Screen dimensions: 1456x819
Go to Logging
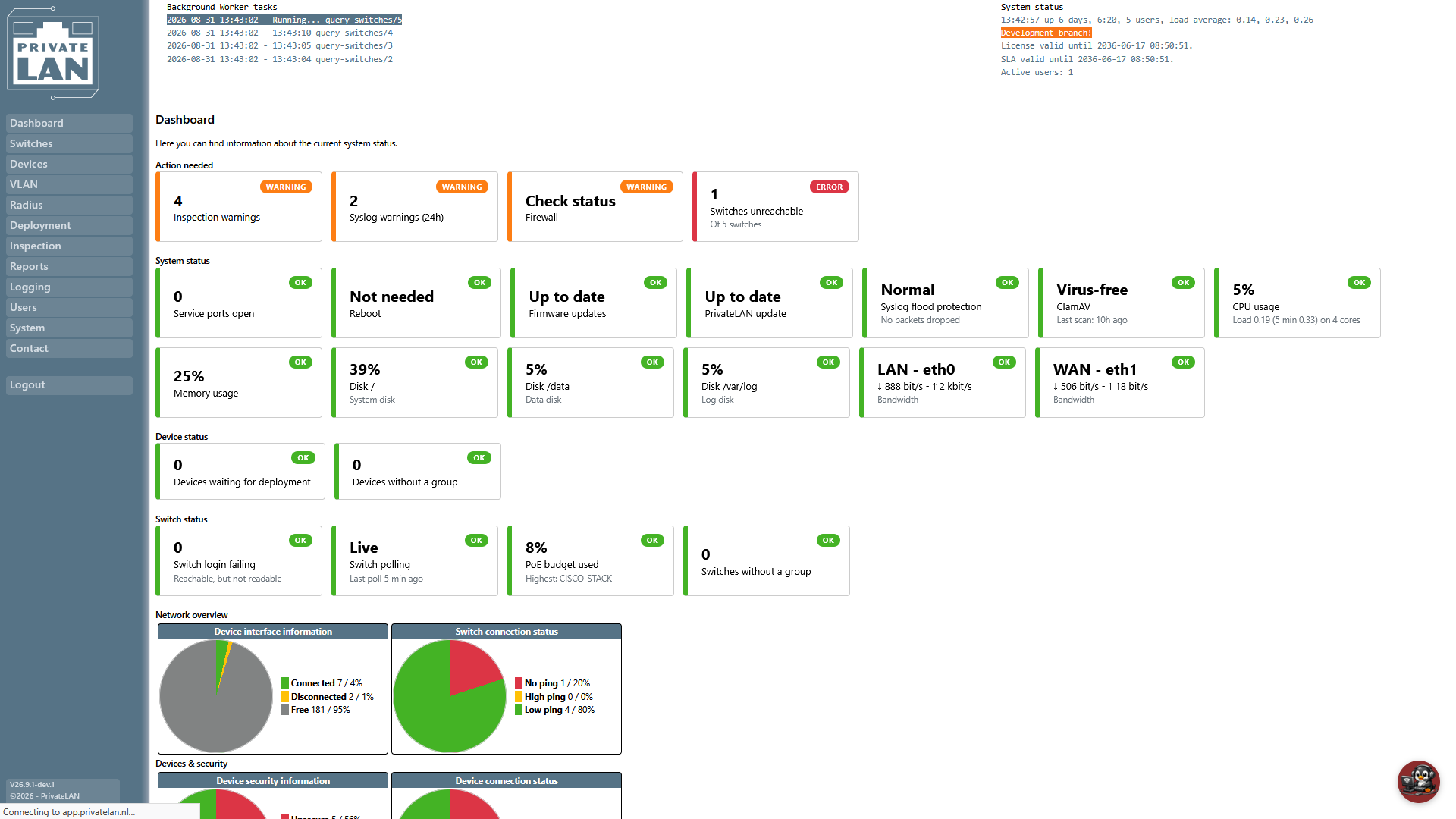point(69,287)
